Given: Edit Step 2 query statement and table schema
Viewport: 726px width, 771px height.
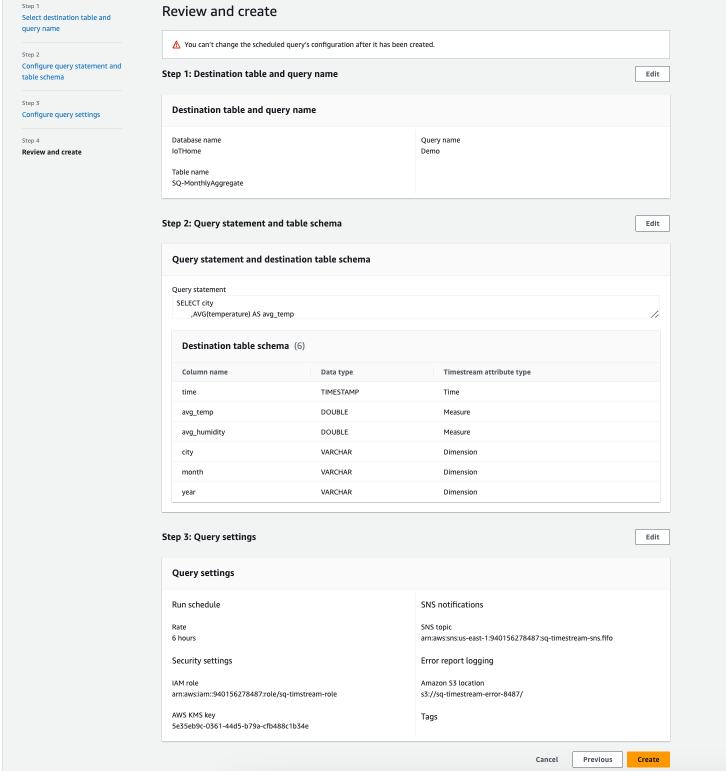Looking at the screenshot, I should point(652,223).
